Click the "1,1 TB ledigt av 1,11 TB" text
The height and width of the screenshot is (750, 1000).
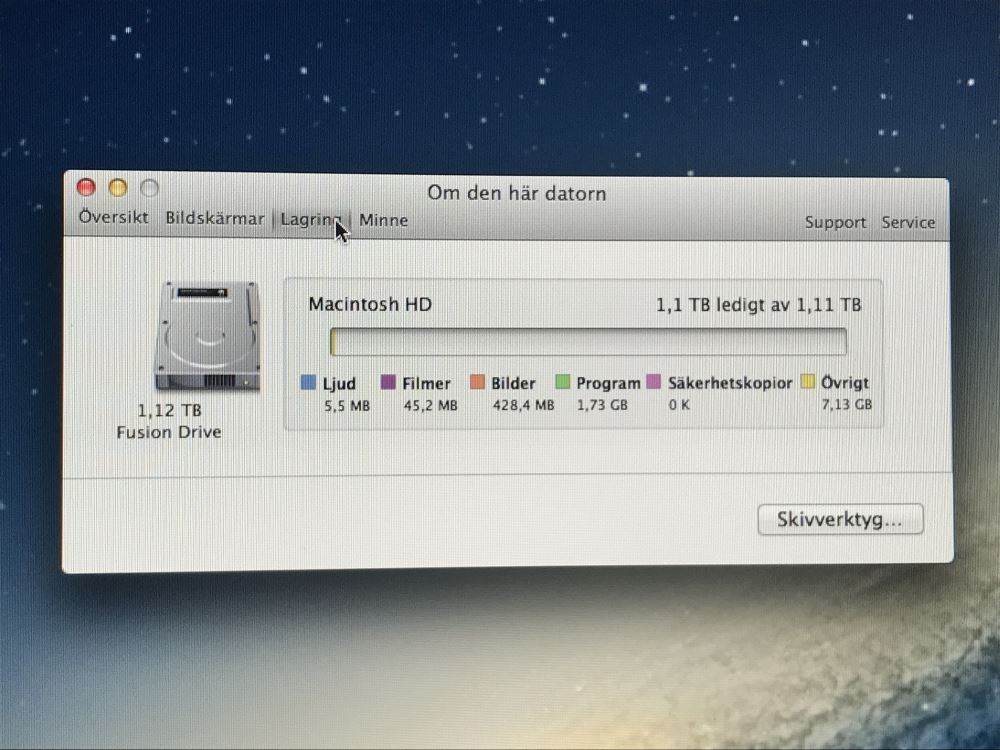[758, 305]
